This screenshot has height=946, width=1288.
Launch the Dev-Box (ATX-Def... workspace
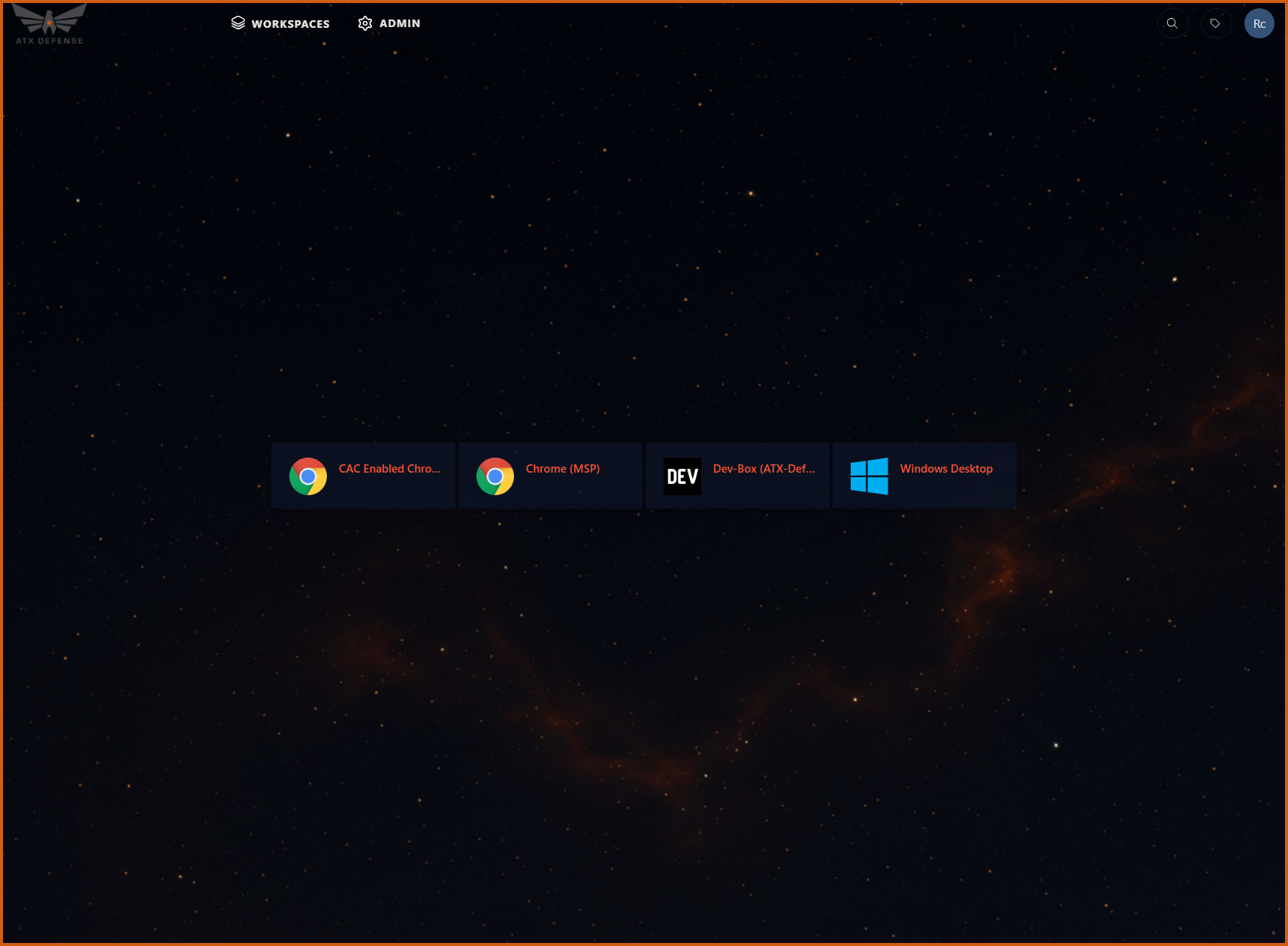(x=738, y=476)
